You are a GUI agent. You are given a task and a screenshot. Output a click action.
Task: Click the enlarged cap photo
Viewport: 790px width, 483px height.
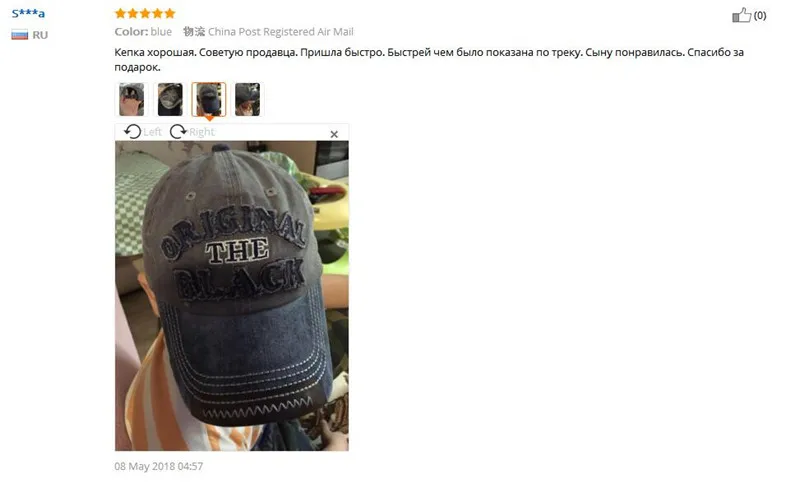pyautogui.click(x=232, y=296)
